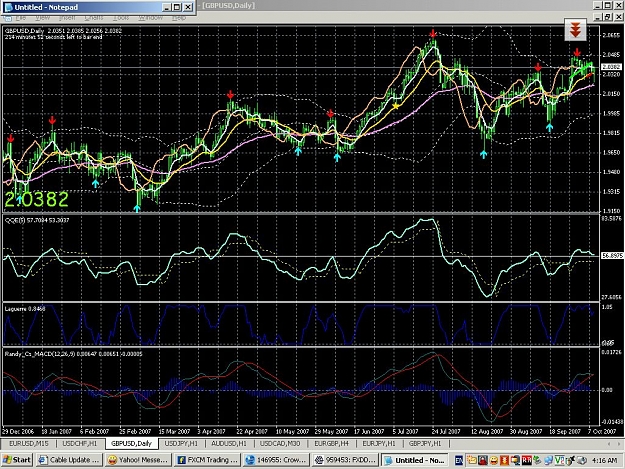The height and width of the screenshot is (469, 625).
Task: Open the USDCAD,M30 chart tab
Action: [280, 443]
